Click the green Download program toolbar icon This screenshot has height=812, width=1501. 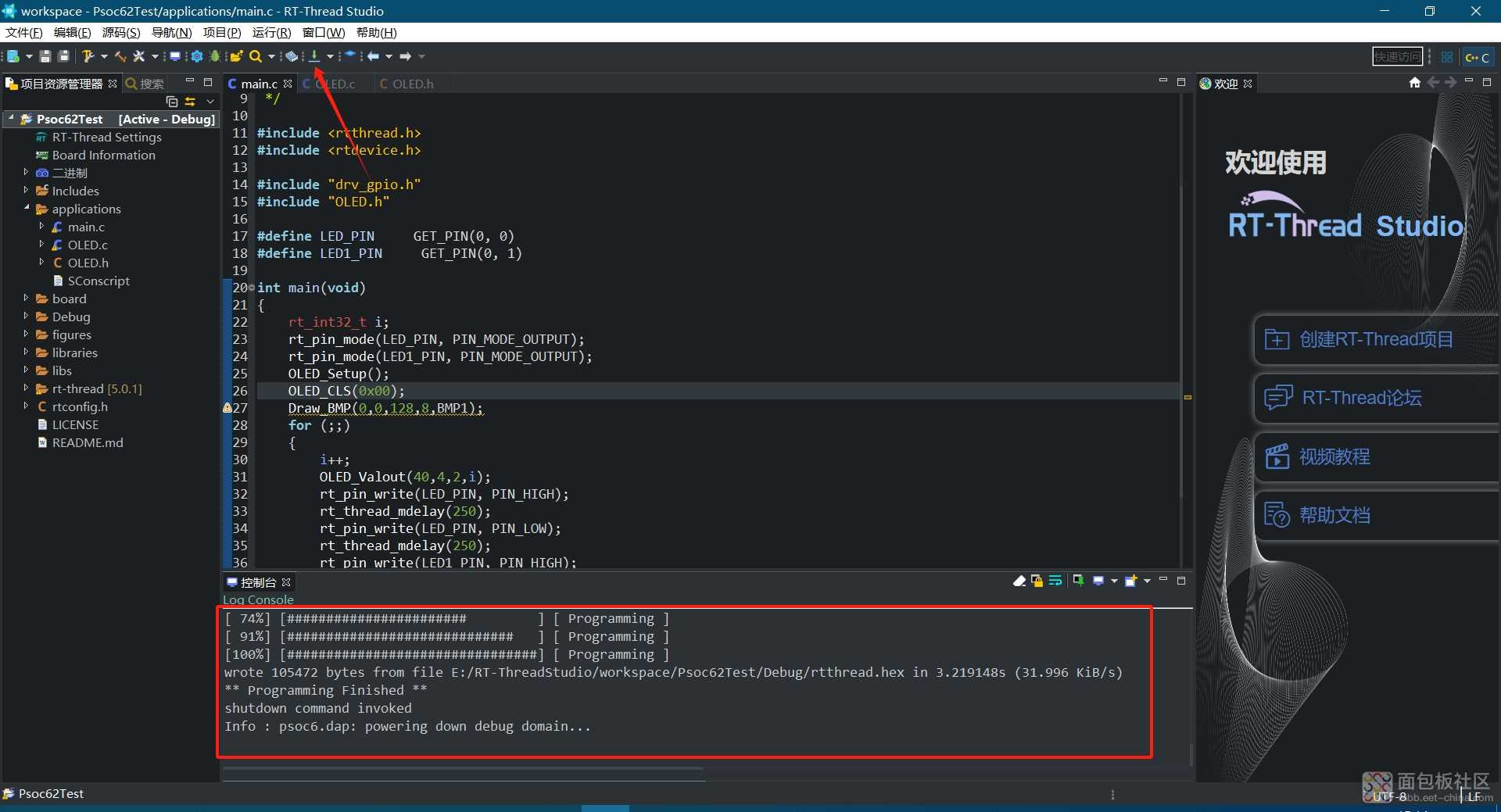pyautogui.click(x=314, y=56)
